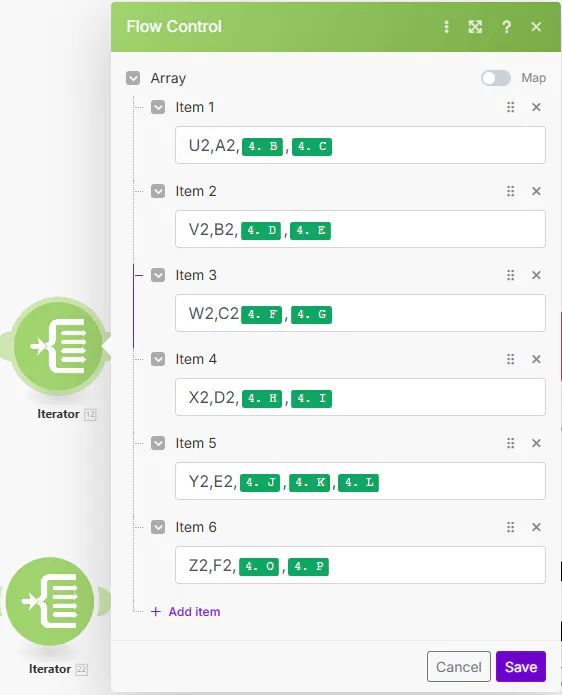Screen dimensions: 562x695
Task: Select the Iterator 22 module icon
Action: pyautogui.click(x=50, y=601)
